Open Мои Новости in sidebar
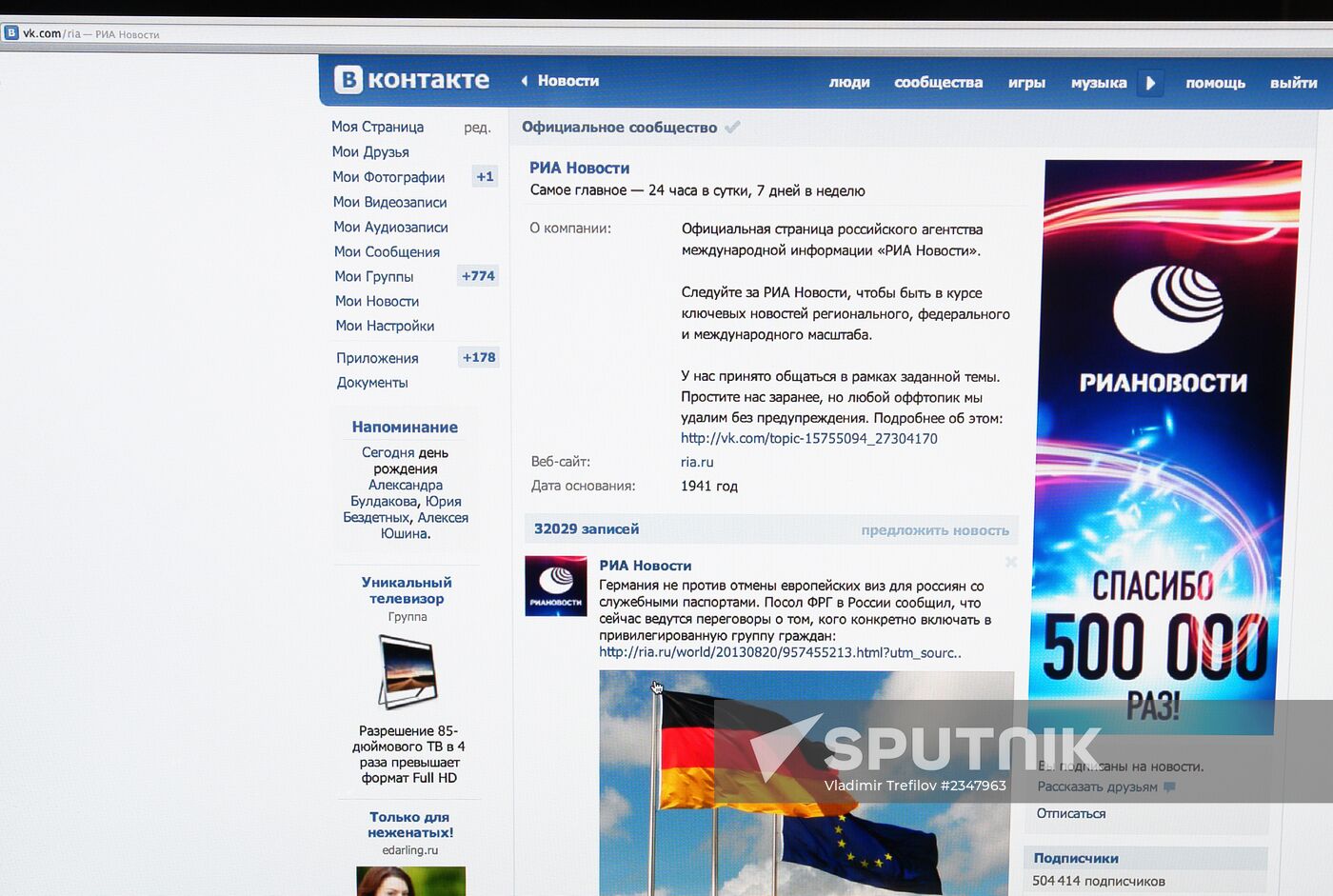Viewport: 1333px width, 896px height. [377, 301]
